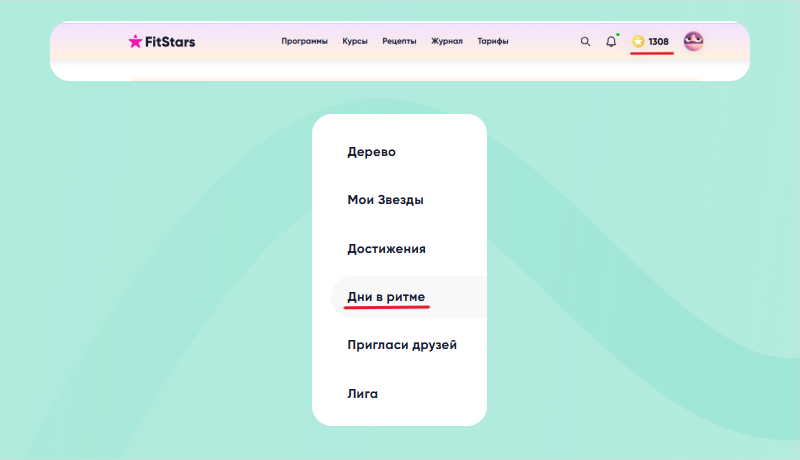Click the green notification dot on bell
The height and width of the screenshot is (460, 800).
point(618,35)
